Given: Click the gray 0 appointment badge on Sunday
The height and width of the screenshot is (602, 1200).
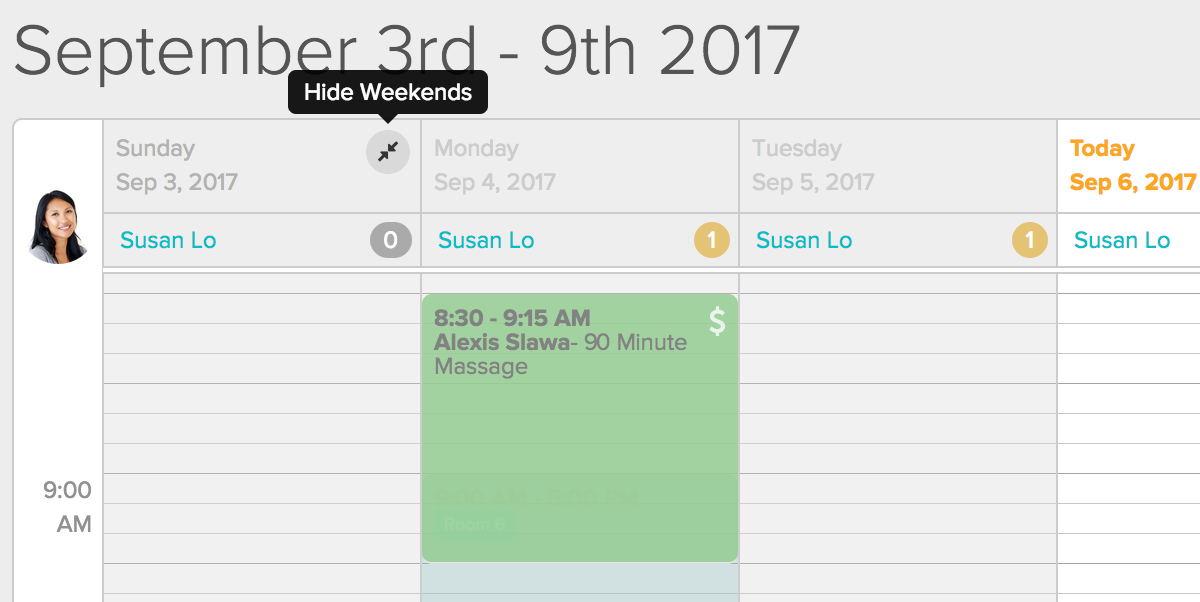Looking at the screenshot, I should pyautogui.click(x=391, y=240).
